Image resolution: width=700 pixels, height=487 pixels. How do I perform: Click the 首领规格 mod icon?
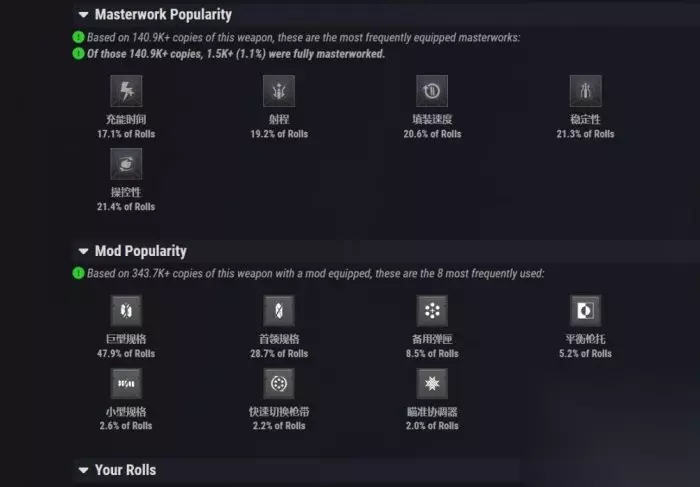coord(279,311)
